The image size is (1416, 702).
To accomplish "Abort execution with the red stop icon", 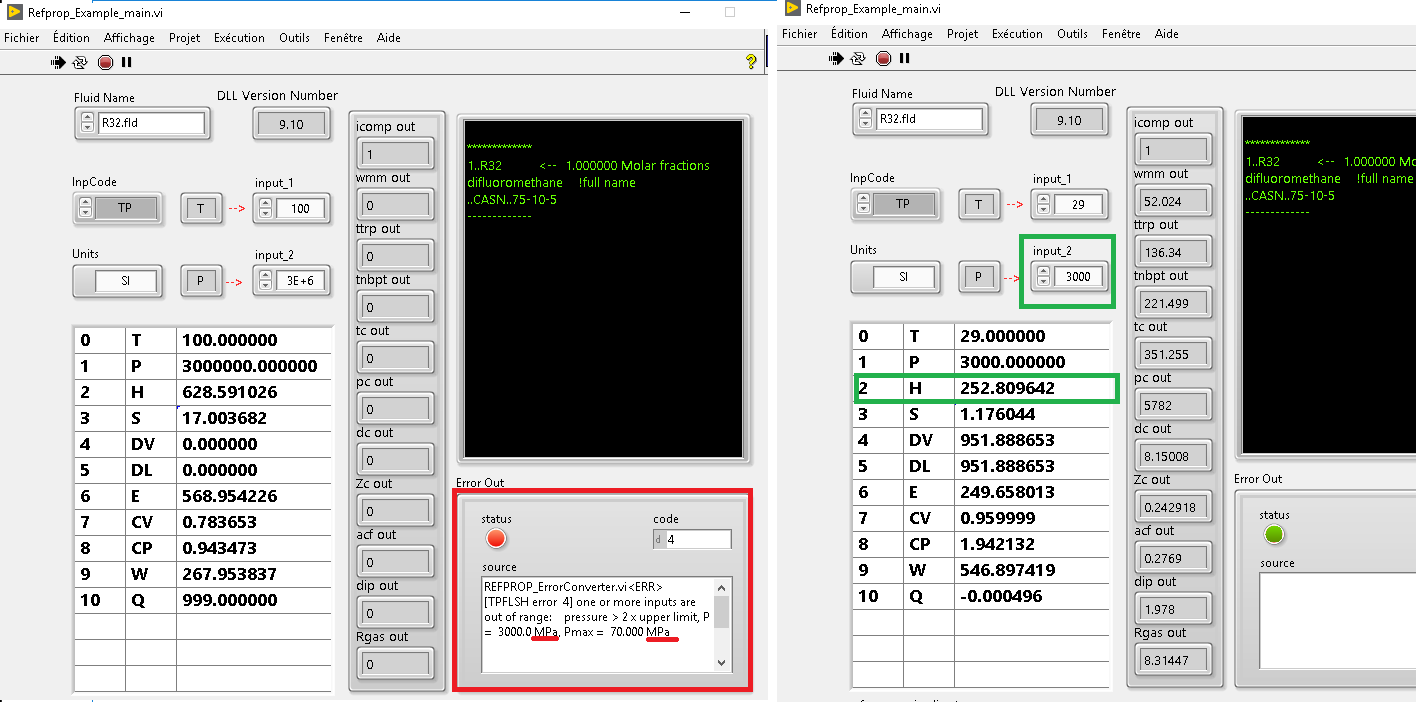I will coord(103,62).
